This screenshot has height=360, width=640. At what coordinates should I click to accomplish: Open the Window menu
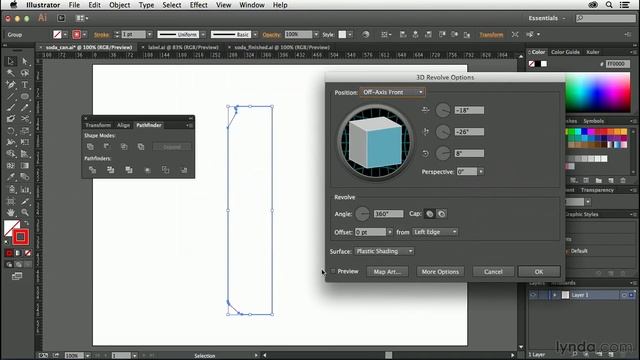click(x=252, y=5)
